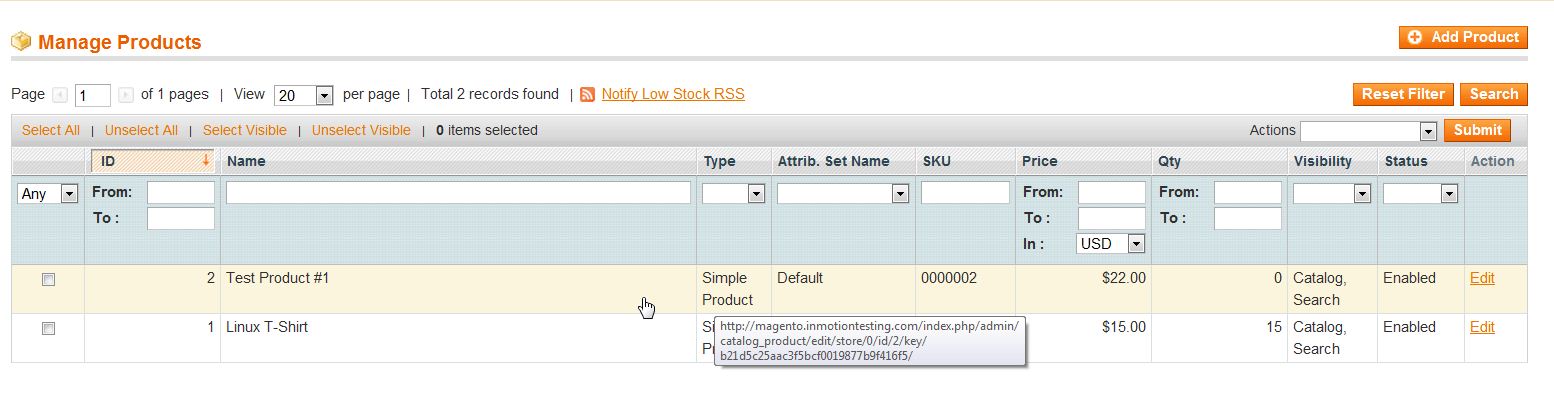Click the Select Visible link
The height and width of the screenshot is (401, 1554).
point(245,130)
